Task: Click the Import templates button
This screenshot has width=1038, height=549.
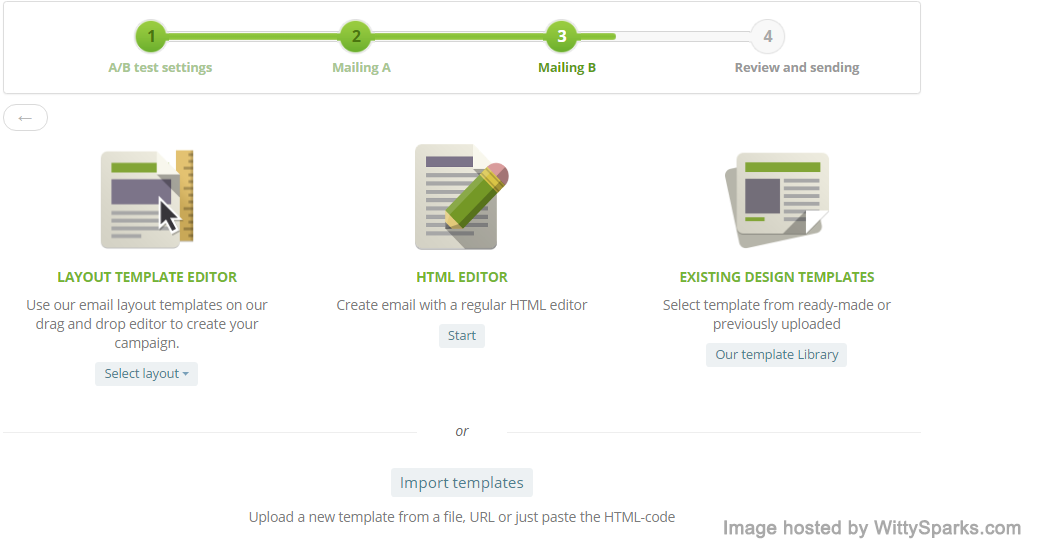Action: tap(461, 483)
